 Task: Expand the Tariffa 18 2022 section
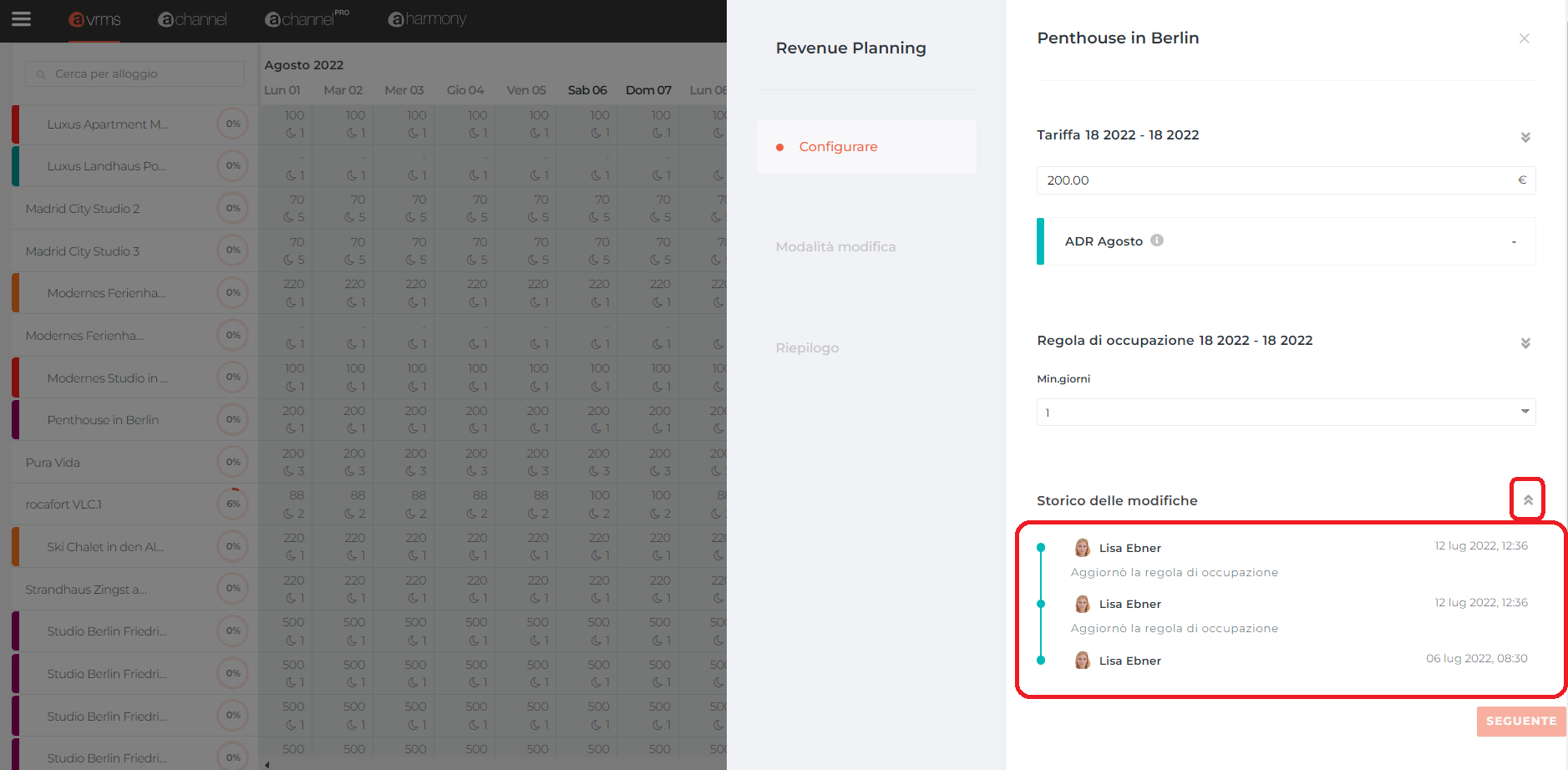1525,137
